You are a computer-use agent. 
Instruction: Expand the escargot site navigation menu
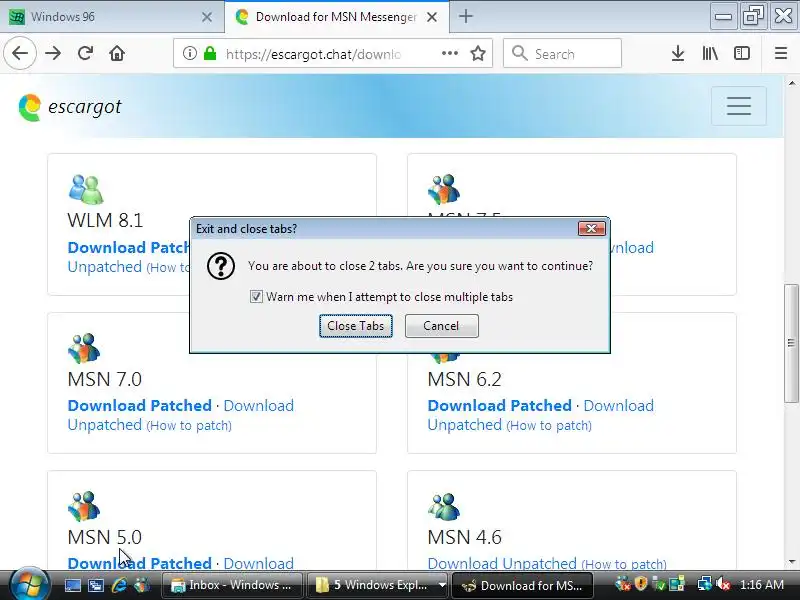[739, 106]
